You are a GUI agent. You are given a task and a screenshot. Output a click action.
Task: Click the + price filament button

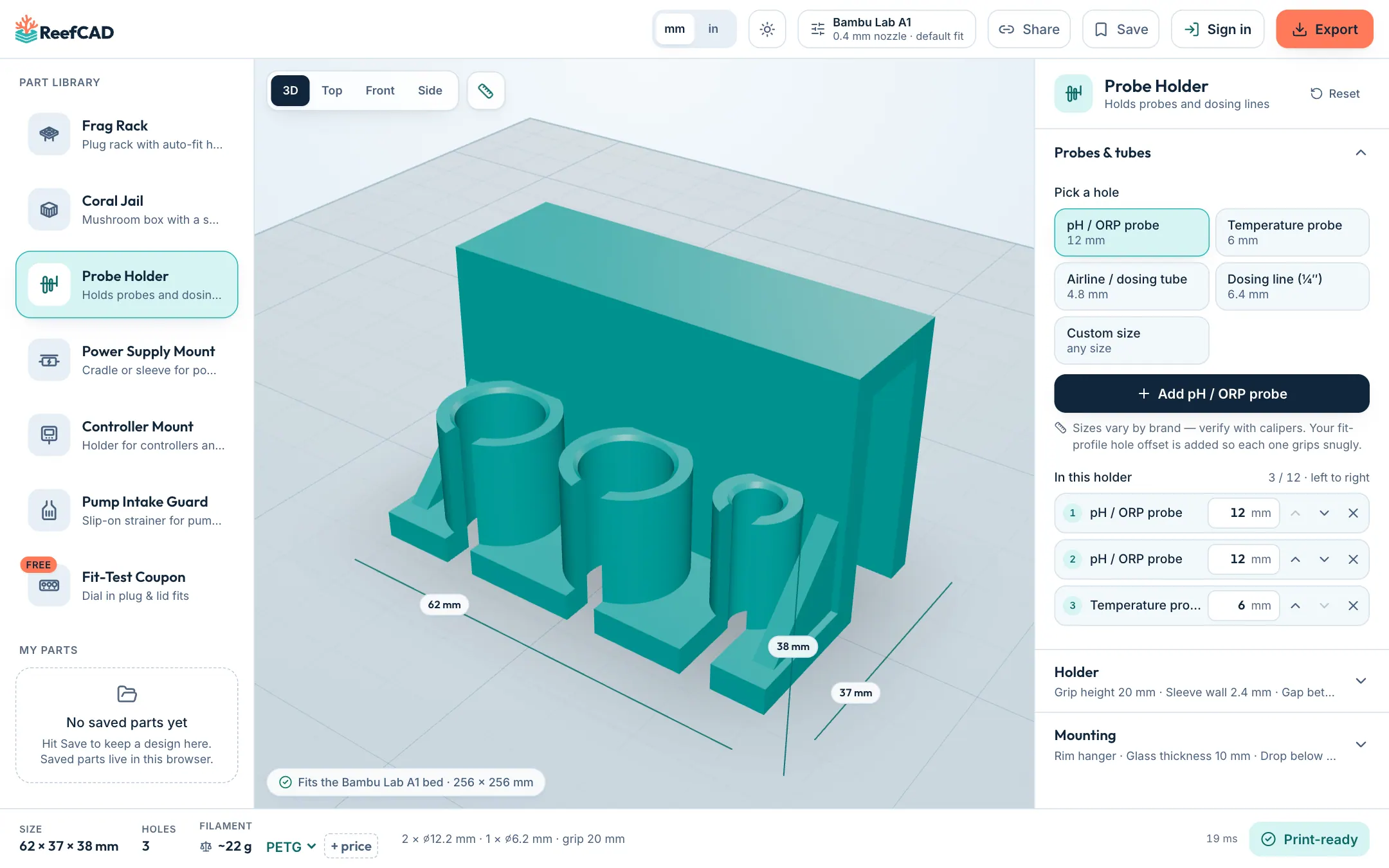351,846
